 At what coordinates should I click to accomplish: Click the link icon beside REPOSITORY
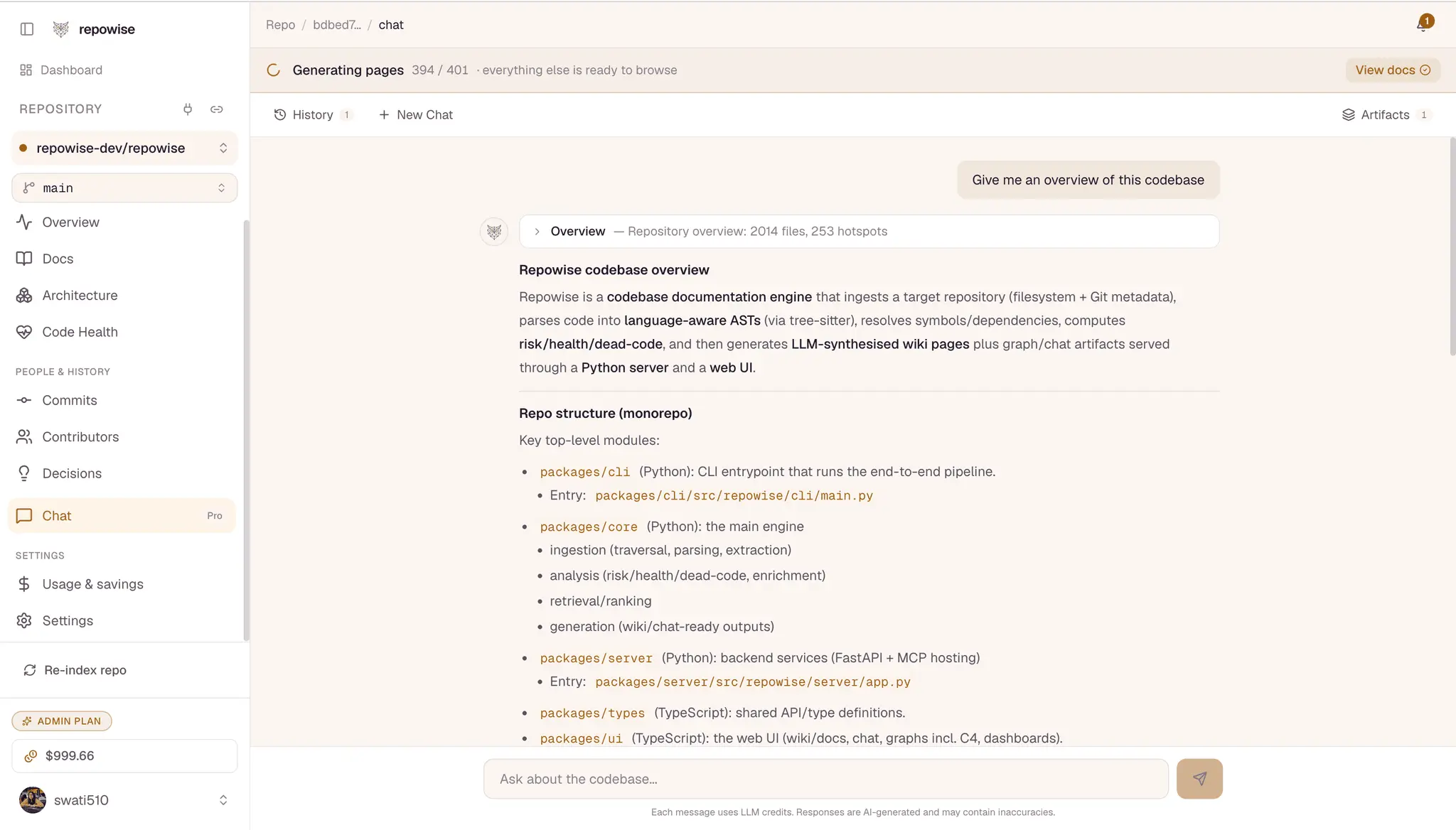click(217, 109)
